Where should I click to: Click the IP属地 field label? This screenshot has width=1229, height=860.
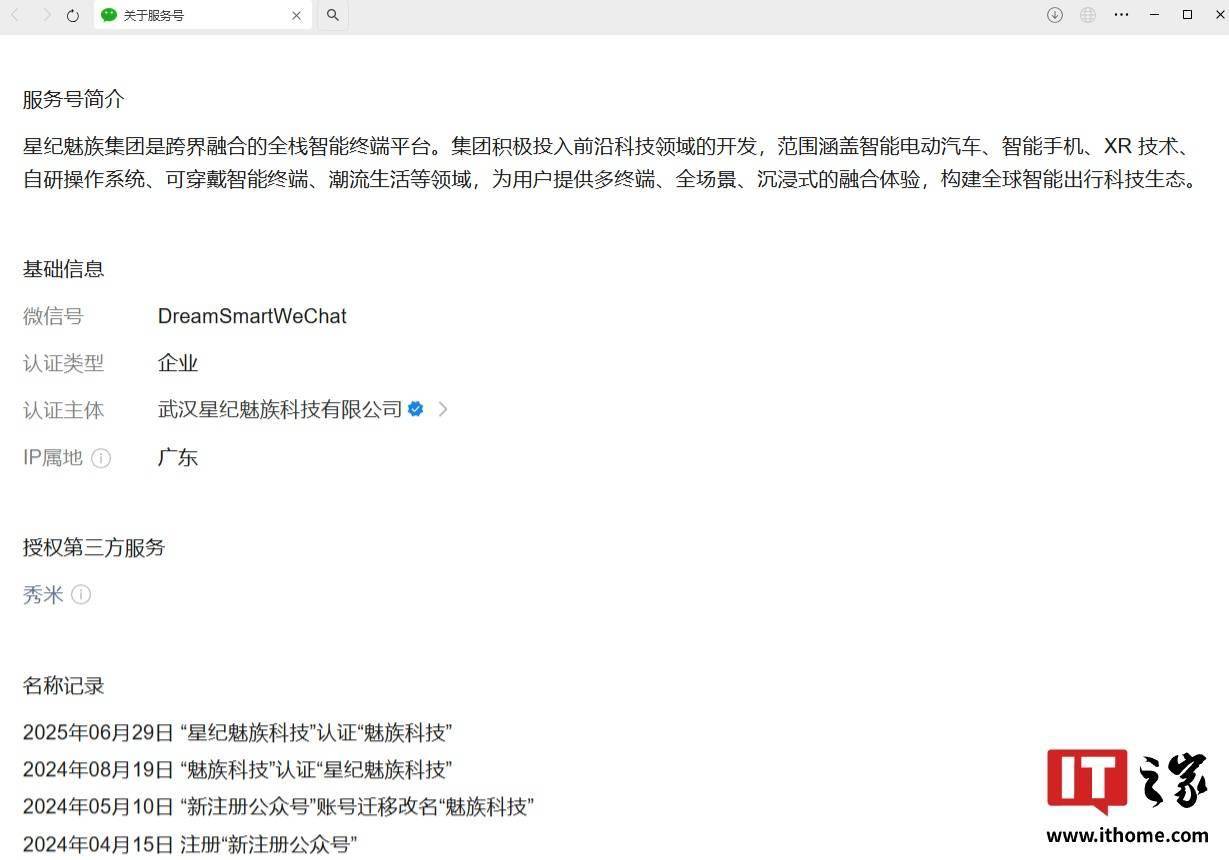(x=53, y=457)
